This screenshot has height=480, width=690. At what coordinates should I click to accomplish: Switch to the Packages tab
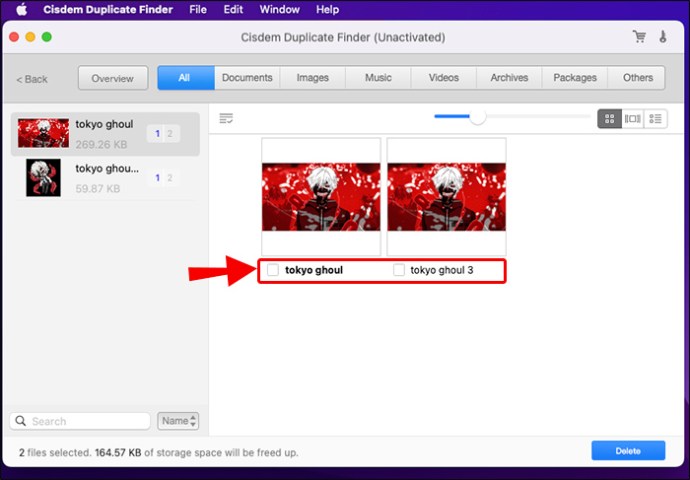coord(575,78)
